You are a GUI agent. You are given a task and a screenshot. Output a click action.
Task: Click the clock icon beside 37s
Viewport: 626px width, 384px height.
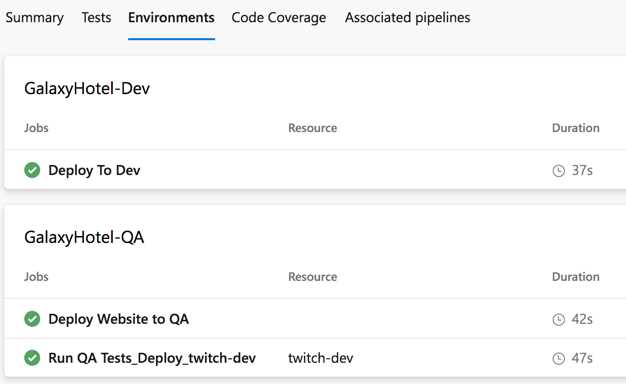tap(559, 171)
